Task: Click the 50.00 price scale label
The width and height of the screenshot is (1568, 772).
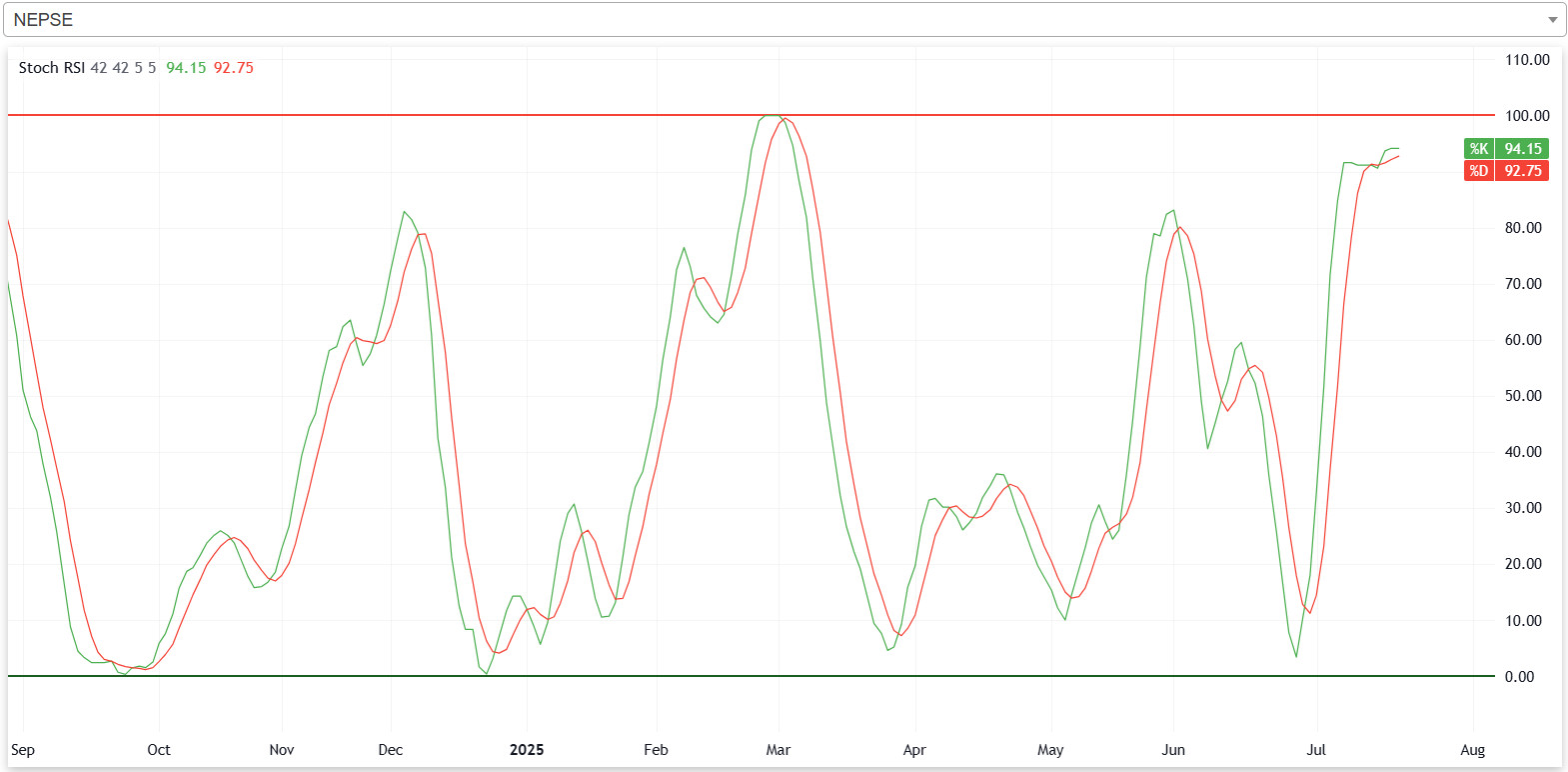Action: click(1523, 396)
